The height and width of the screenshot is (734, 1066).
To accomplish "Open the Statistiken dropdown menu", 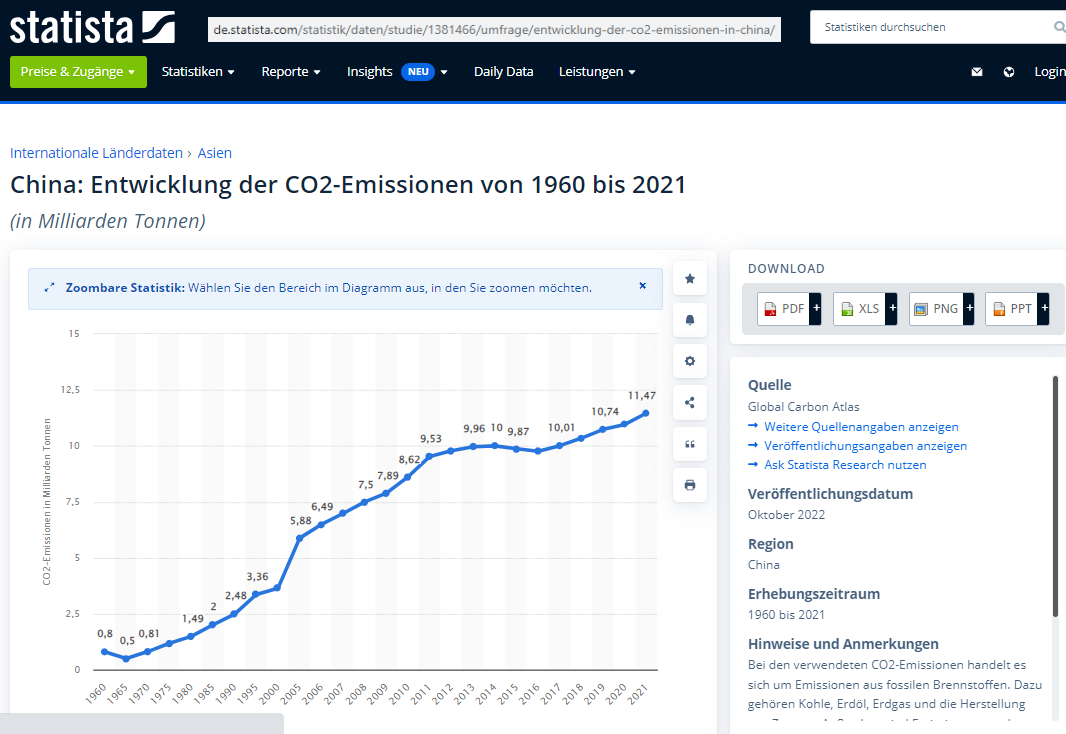I will click(x=198, y=72).
